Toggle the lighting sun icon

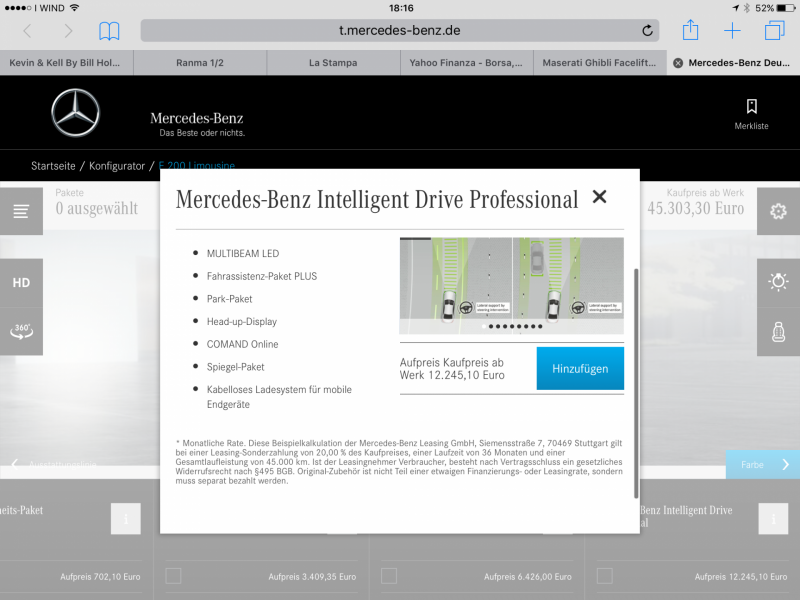[x=778, y=282]
